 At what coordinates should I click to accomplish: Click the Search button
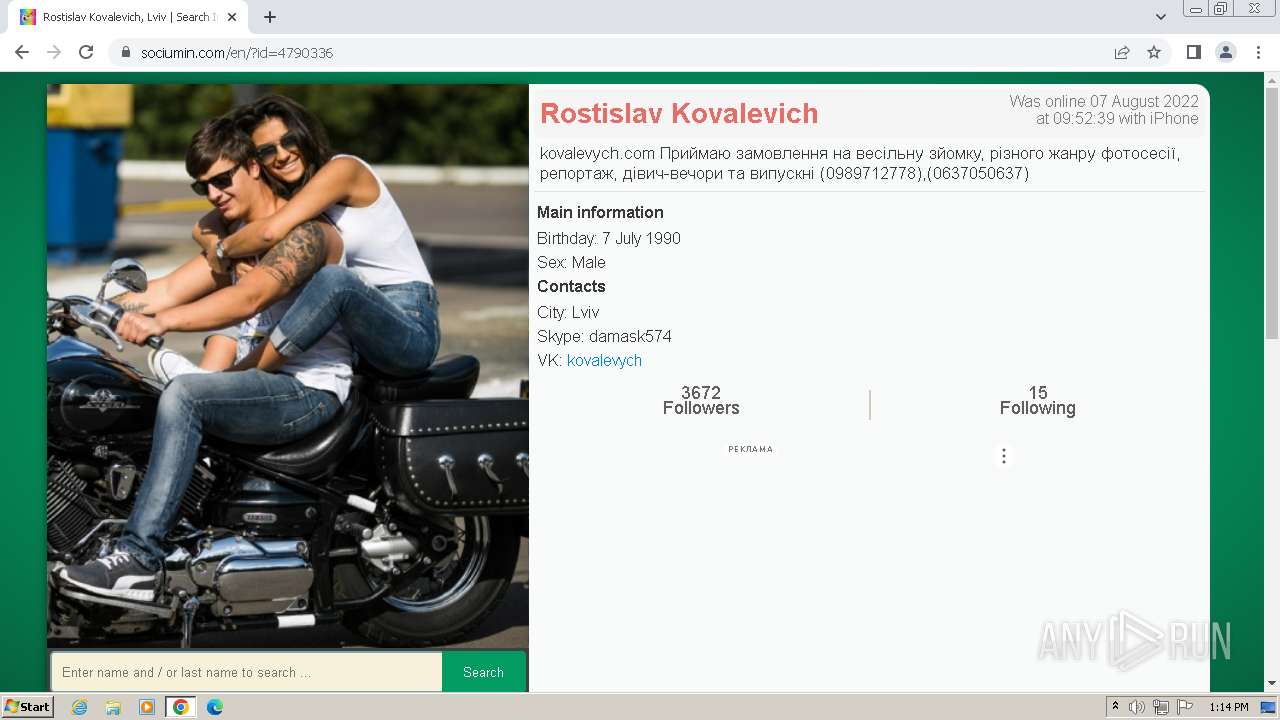pos(483,672)
